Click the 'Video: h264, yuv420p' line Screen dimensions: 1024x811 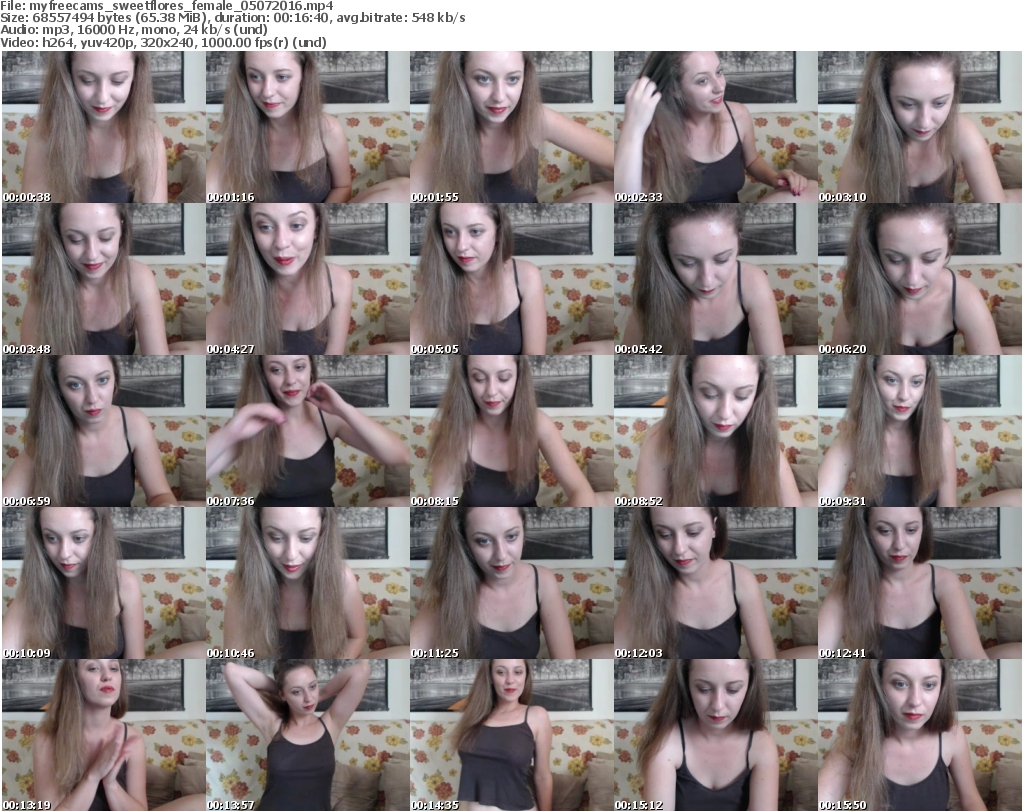163,42
